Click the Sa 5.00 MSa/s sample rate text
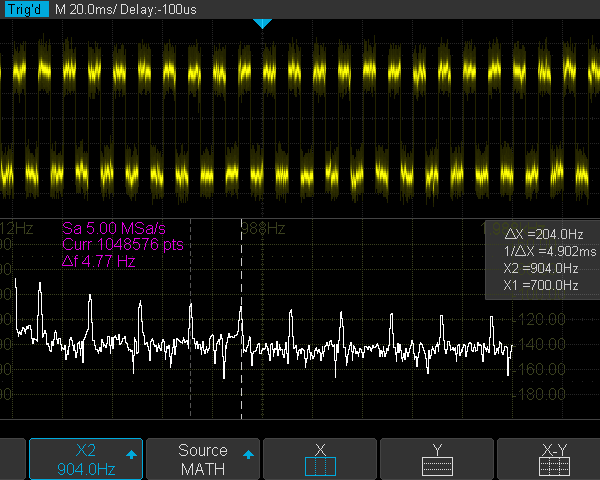This screenshot has height=480, width=600. coord(111,228)
